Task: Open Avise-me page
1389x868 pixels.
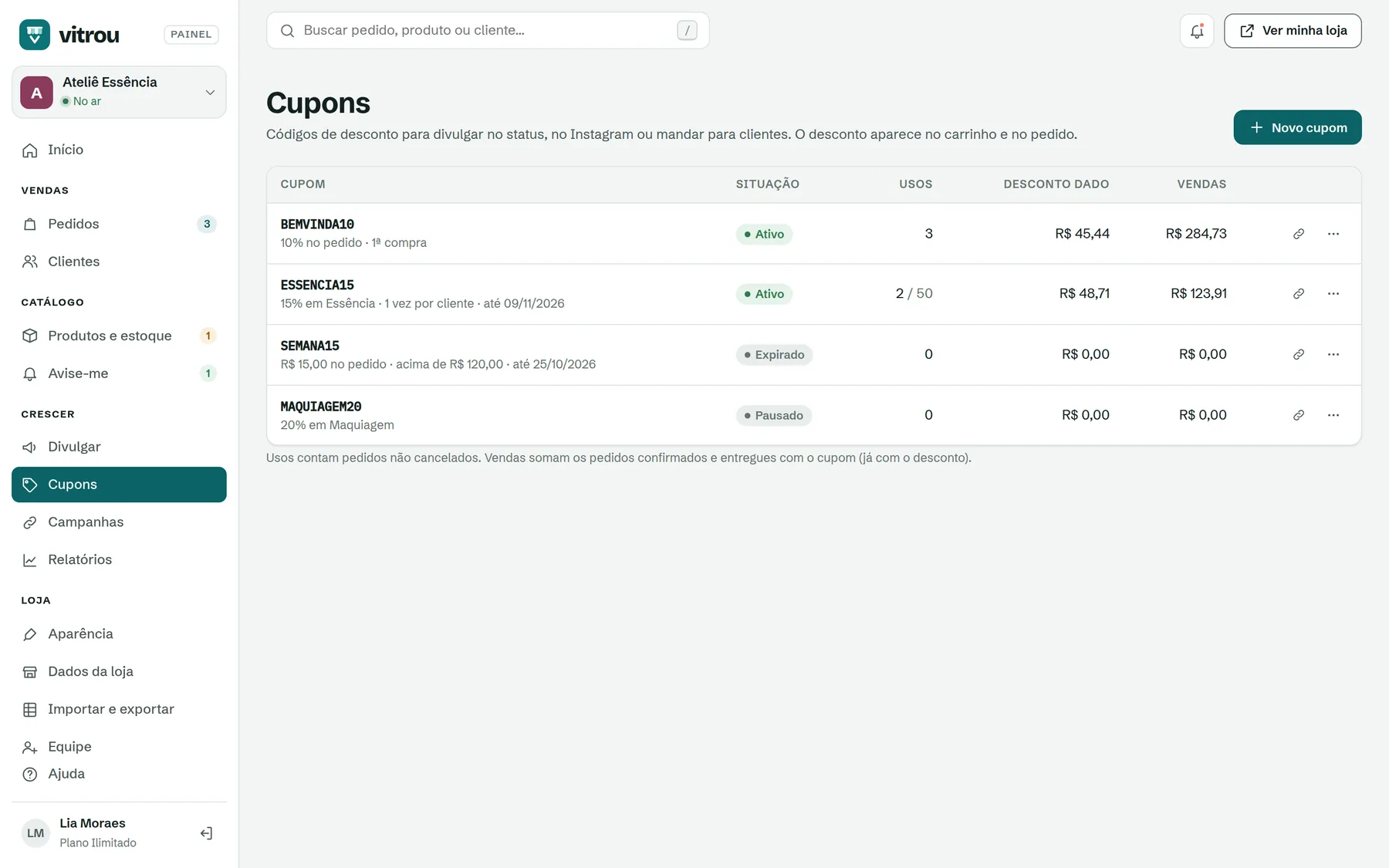Action: point(119,373)
